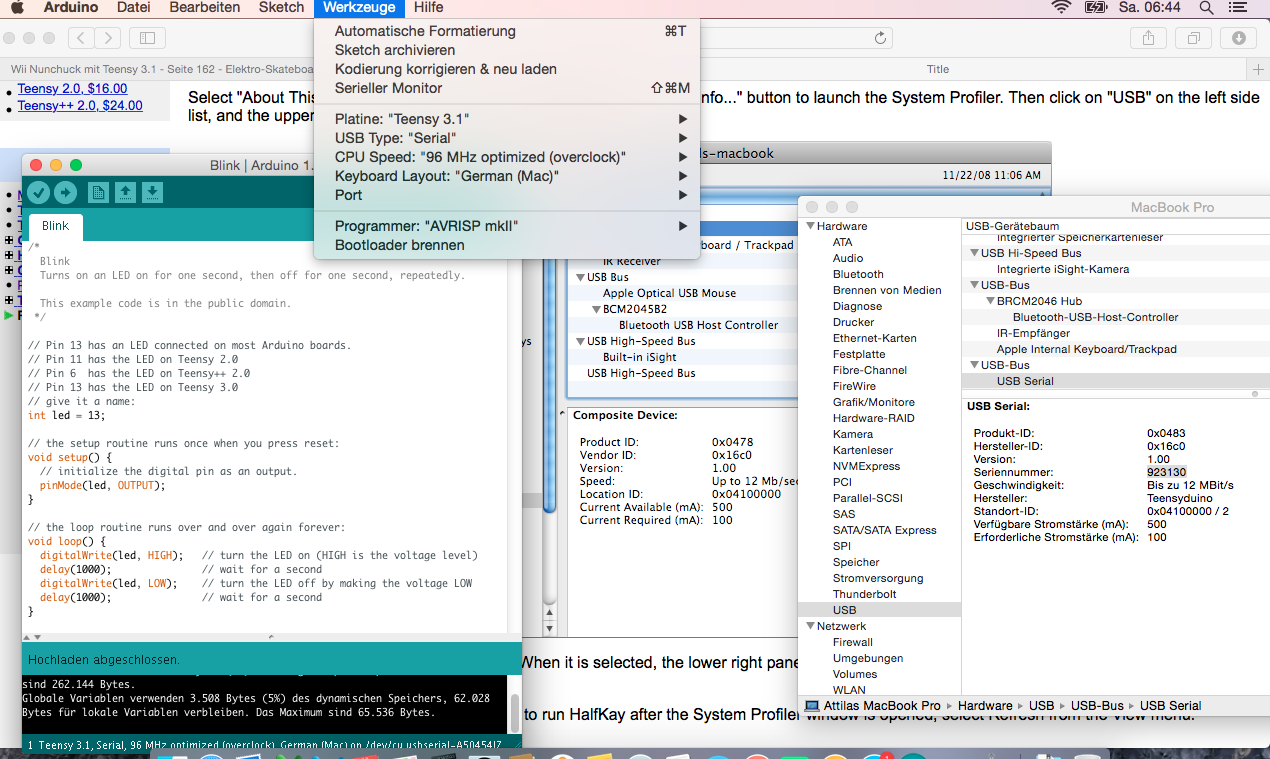
Task: Open the Apple menu
Action: coord(17,8)
